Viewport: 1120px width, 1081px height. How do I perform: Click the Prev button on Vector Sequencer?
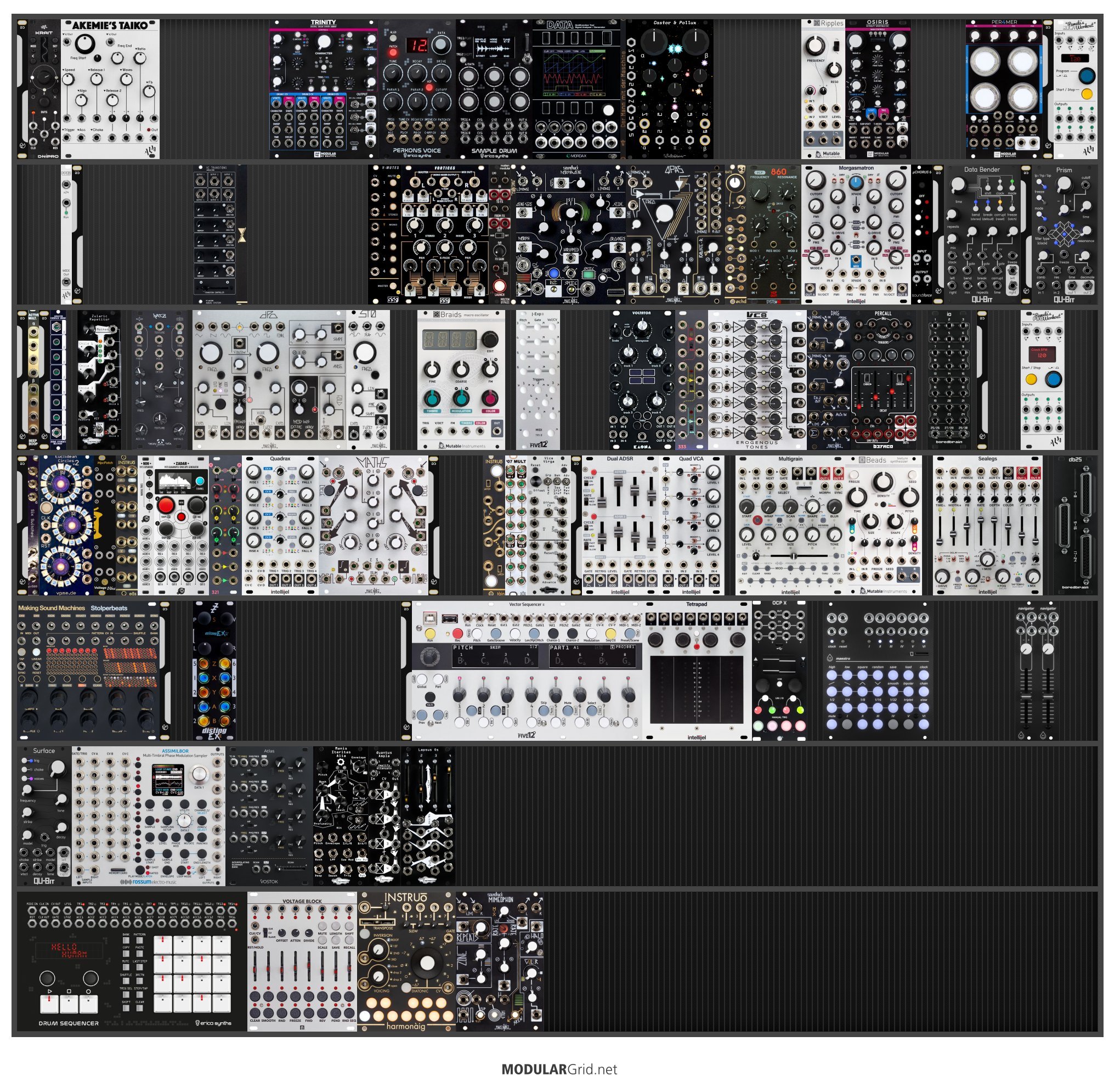point(422,715)
